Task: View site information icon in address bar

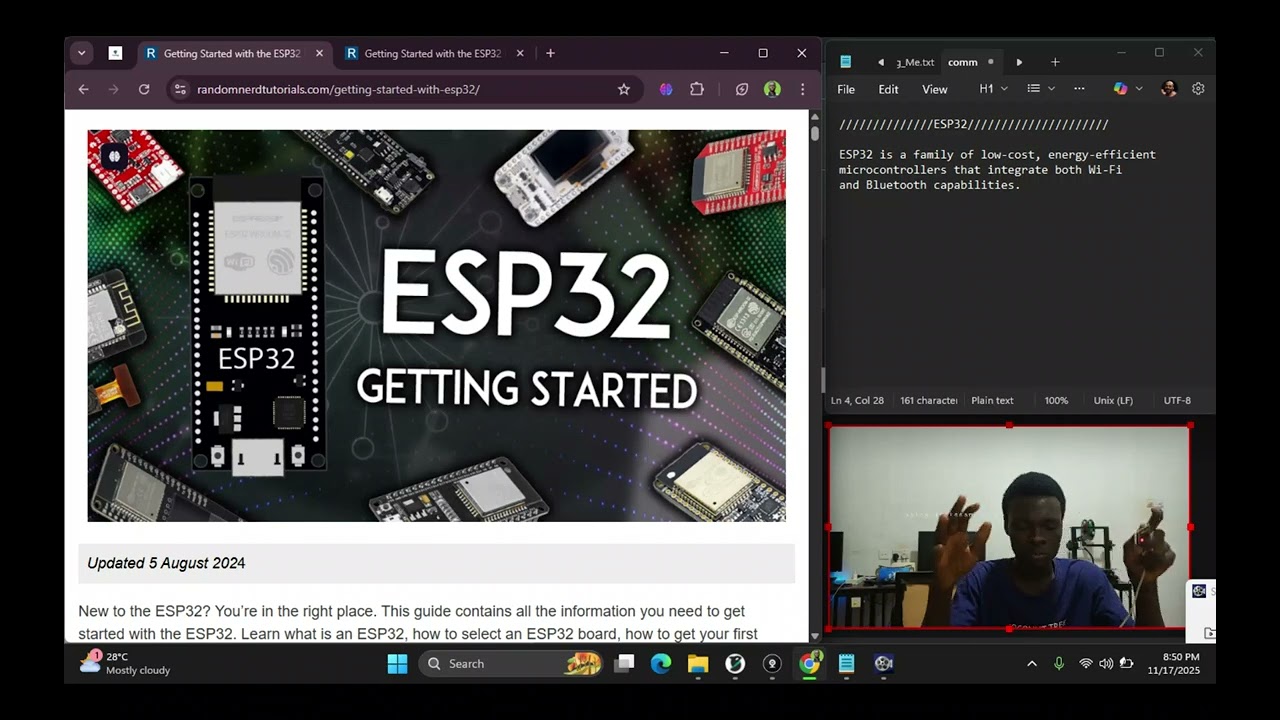Action: (x=180, y=89)
